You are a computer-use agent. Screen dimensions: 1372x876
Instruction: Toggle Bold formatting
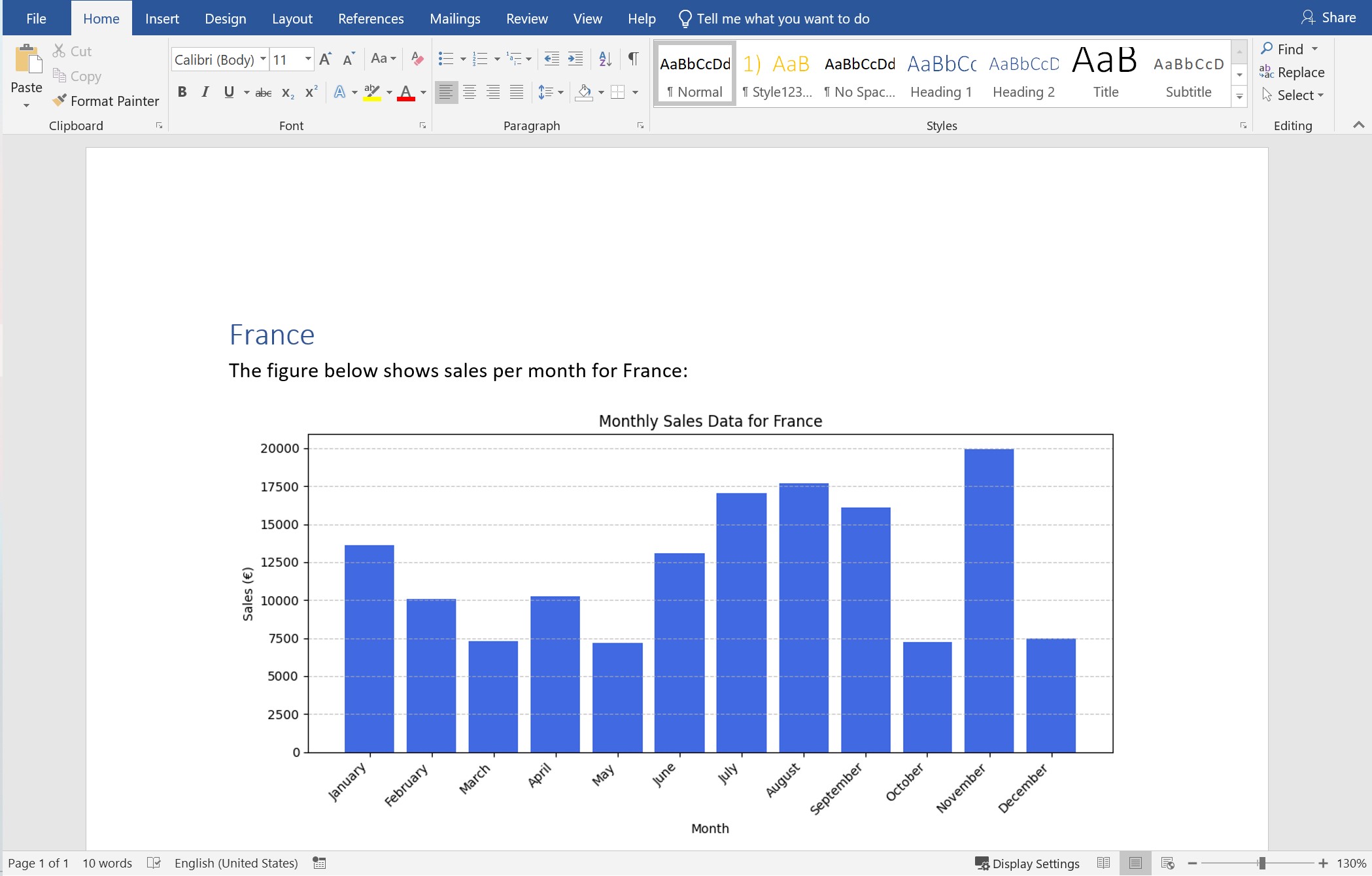point(182,92)
